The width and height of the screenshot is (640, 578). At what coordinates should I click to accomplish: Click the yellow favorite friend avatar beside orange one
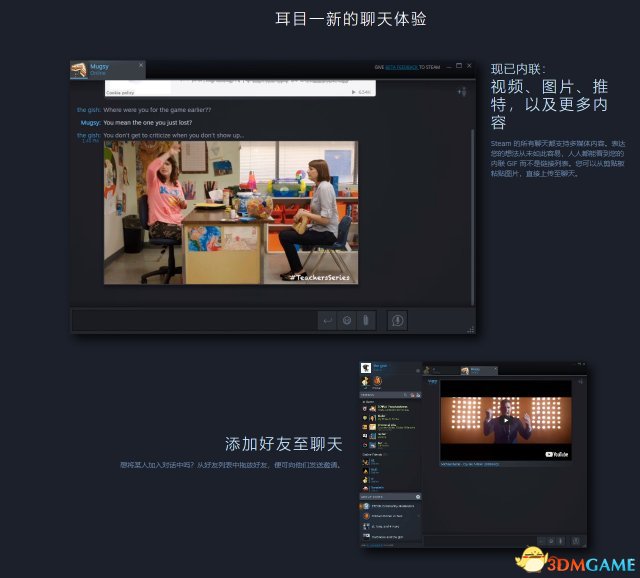(x=365, y=381)
